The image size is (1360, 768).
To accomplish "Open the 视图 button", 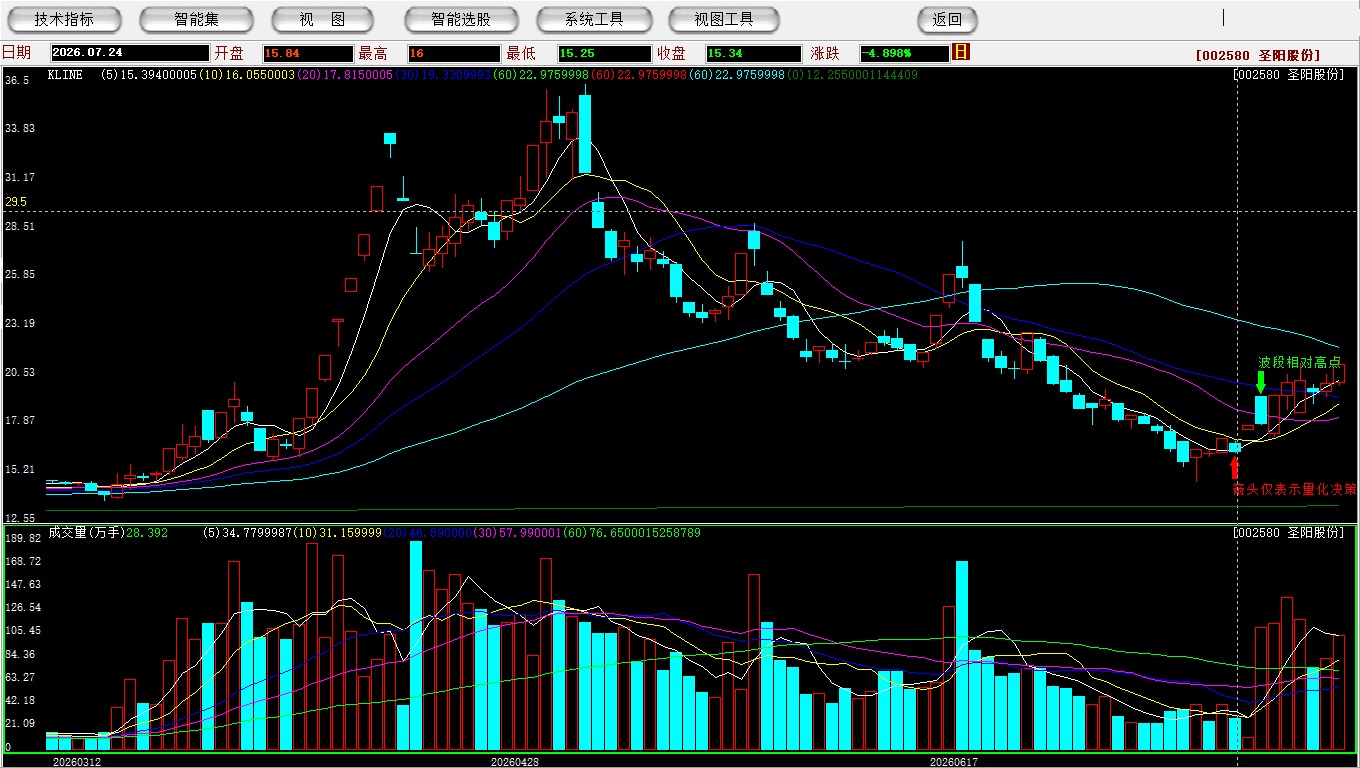I will click(x=322, y=20).
